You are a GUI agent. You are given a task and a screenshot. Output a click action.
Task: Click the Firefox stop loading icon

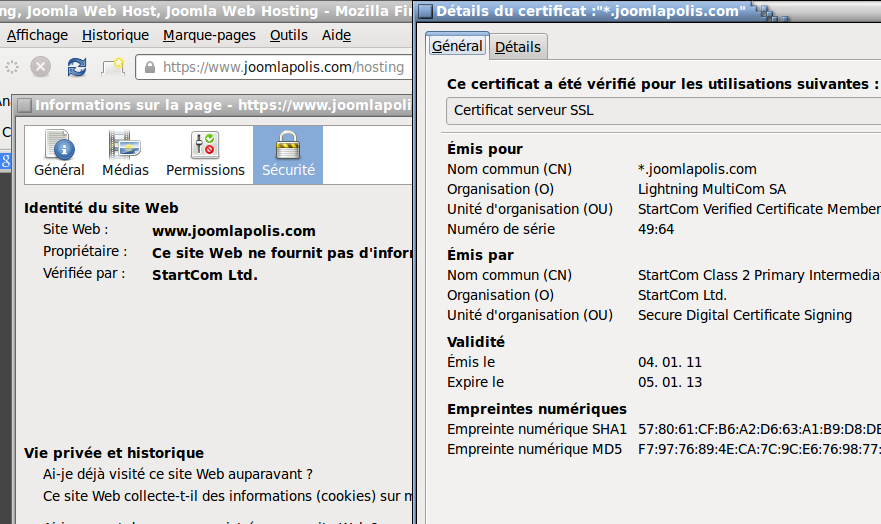pyautogui.click(x=40, y=67)
